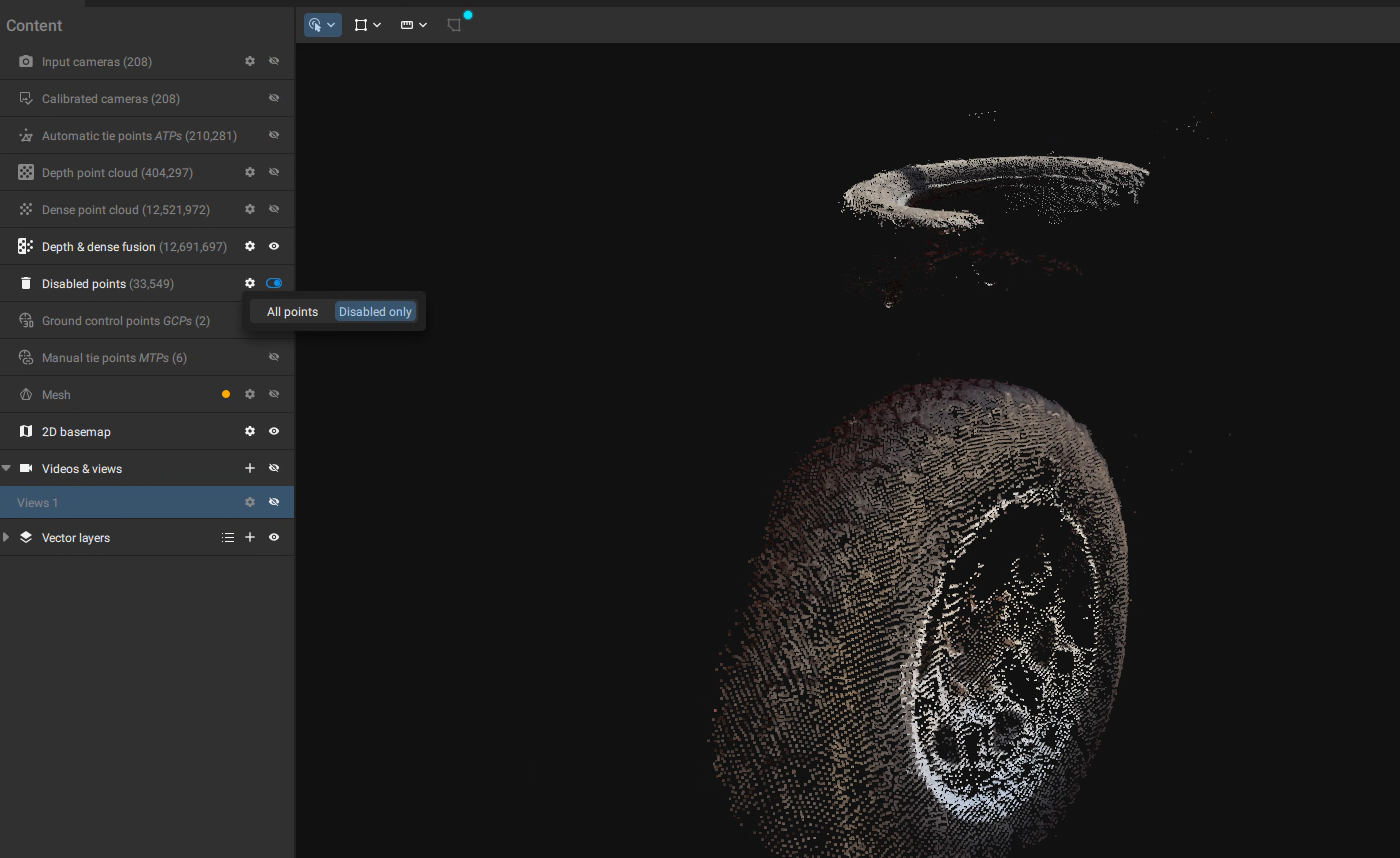The image size is (1400, 858).
Task: Turn off the Disabled points toggle switch
Action: coord(273,283)
